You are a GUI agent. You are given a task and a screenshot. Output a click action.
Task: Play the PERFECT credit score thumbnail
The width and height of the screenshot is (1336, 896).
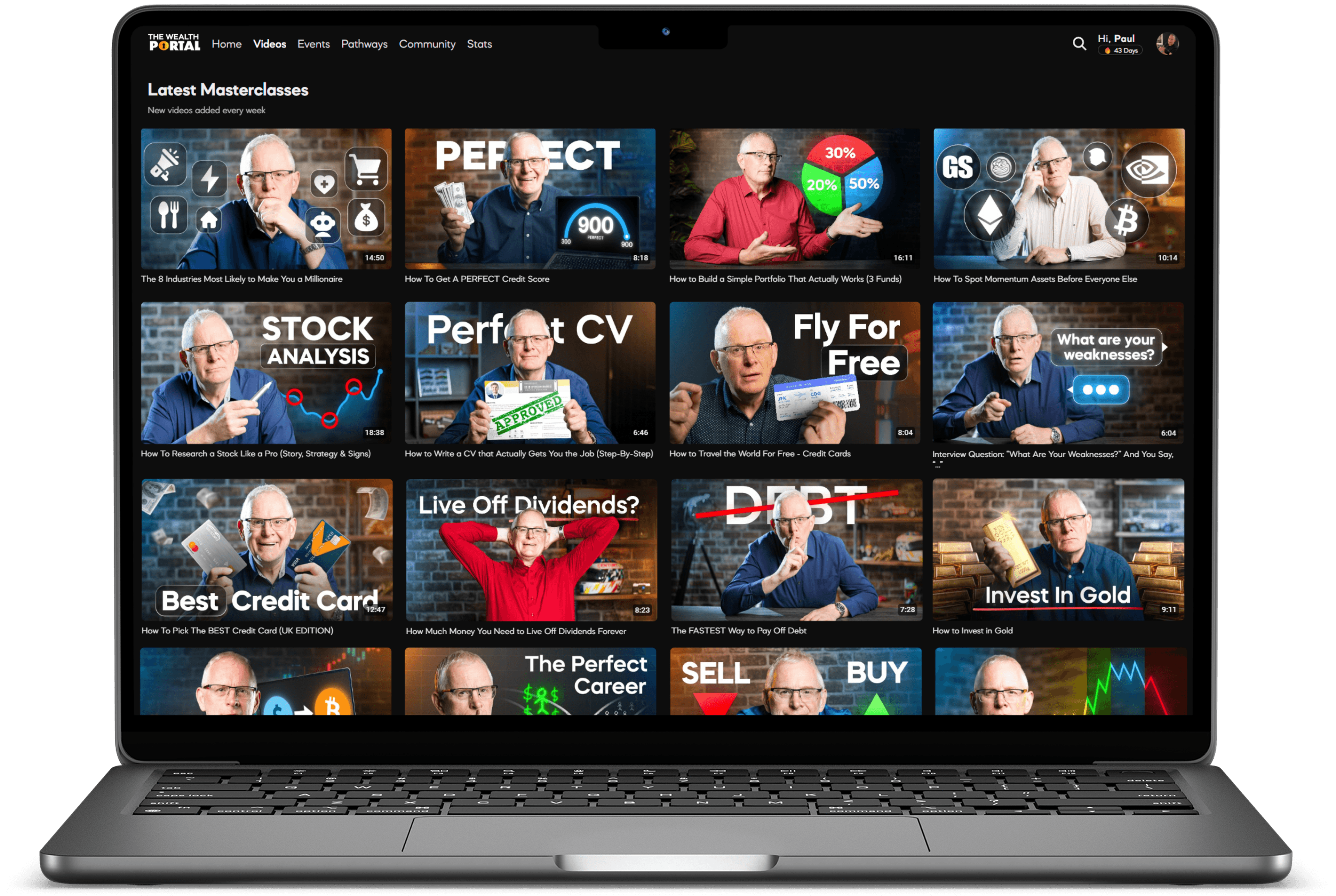point(530,198)
